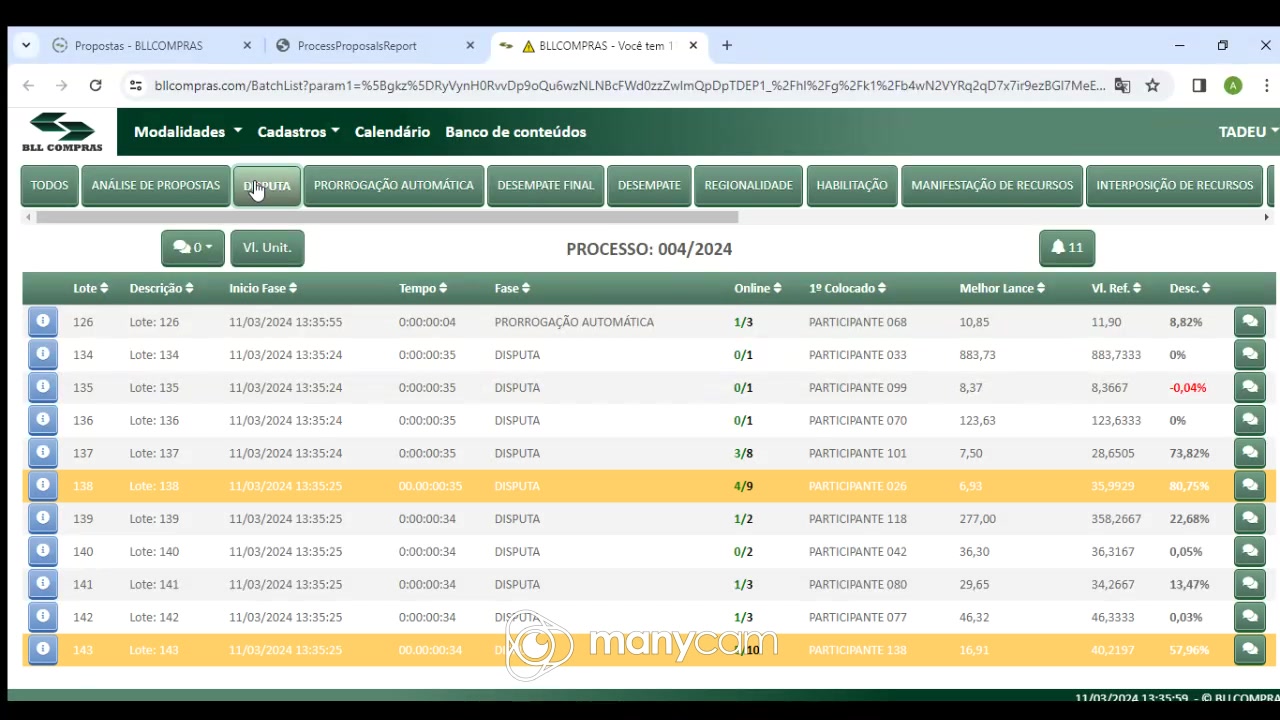Click the browser reload icon

pyautogui.click(x=95, y=86)
